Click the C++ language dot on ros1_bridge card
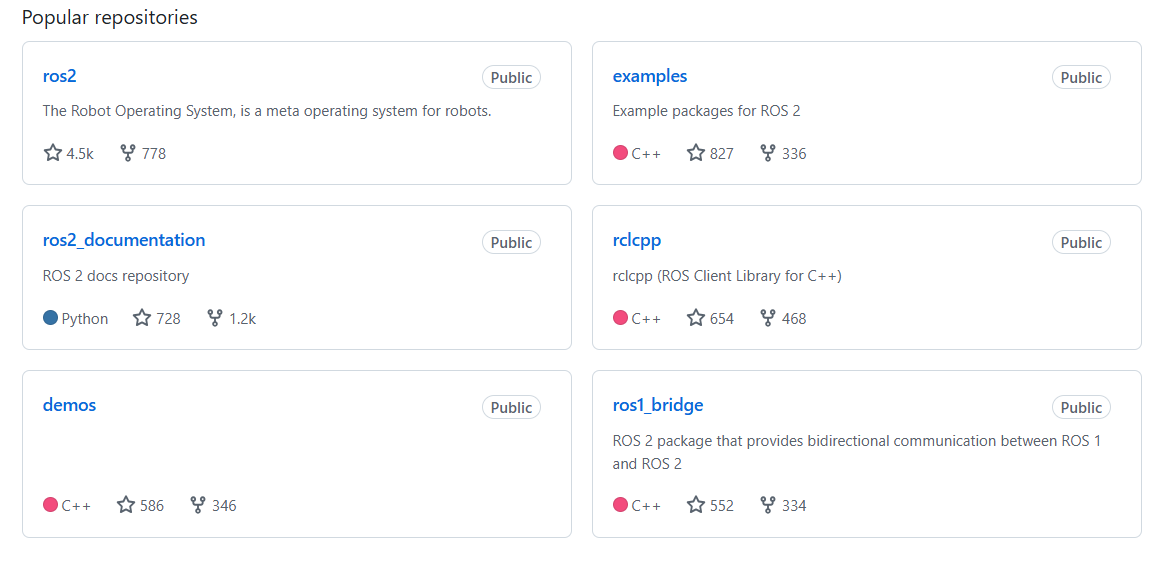The image size is (1175, 564). click(x=620, y=504)
